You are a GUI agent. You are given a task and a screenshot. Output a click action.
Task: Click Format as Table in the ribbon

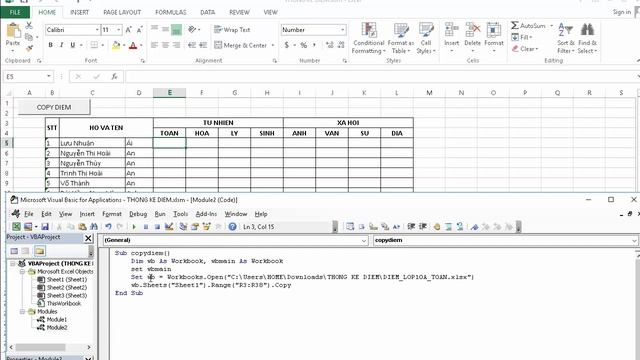pyautogui.click(x=400, y=38)
